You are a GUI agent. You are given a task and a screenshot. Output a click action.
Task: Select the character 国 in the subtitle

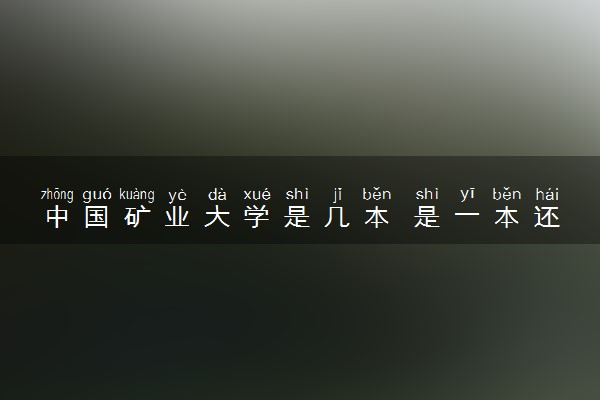coord(97,217)
